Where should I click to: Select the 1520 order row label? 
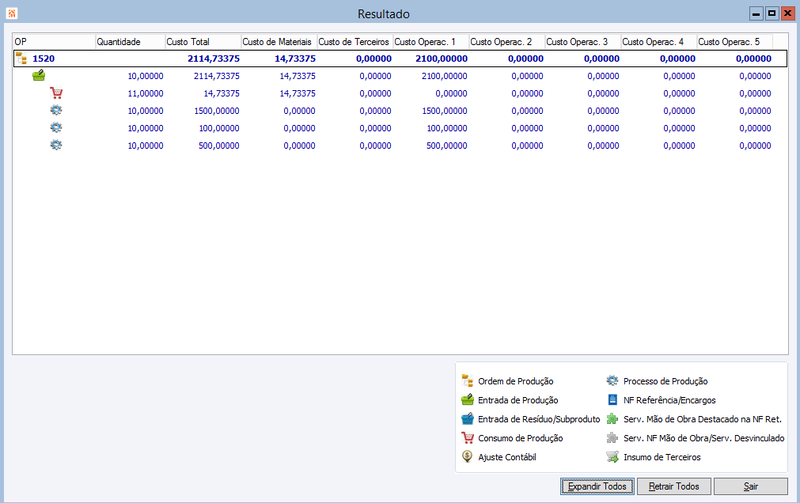pos(43,59)
